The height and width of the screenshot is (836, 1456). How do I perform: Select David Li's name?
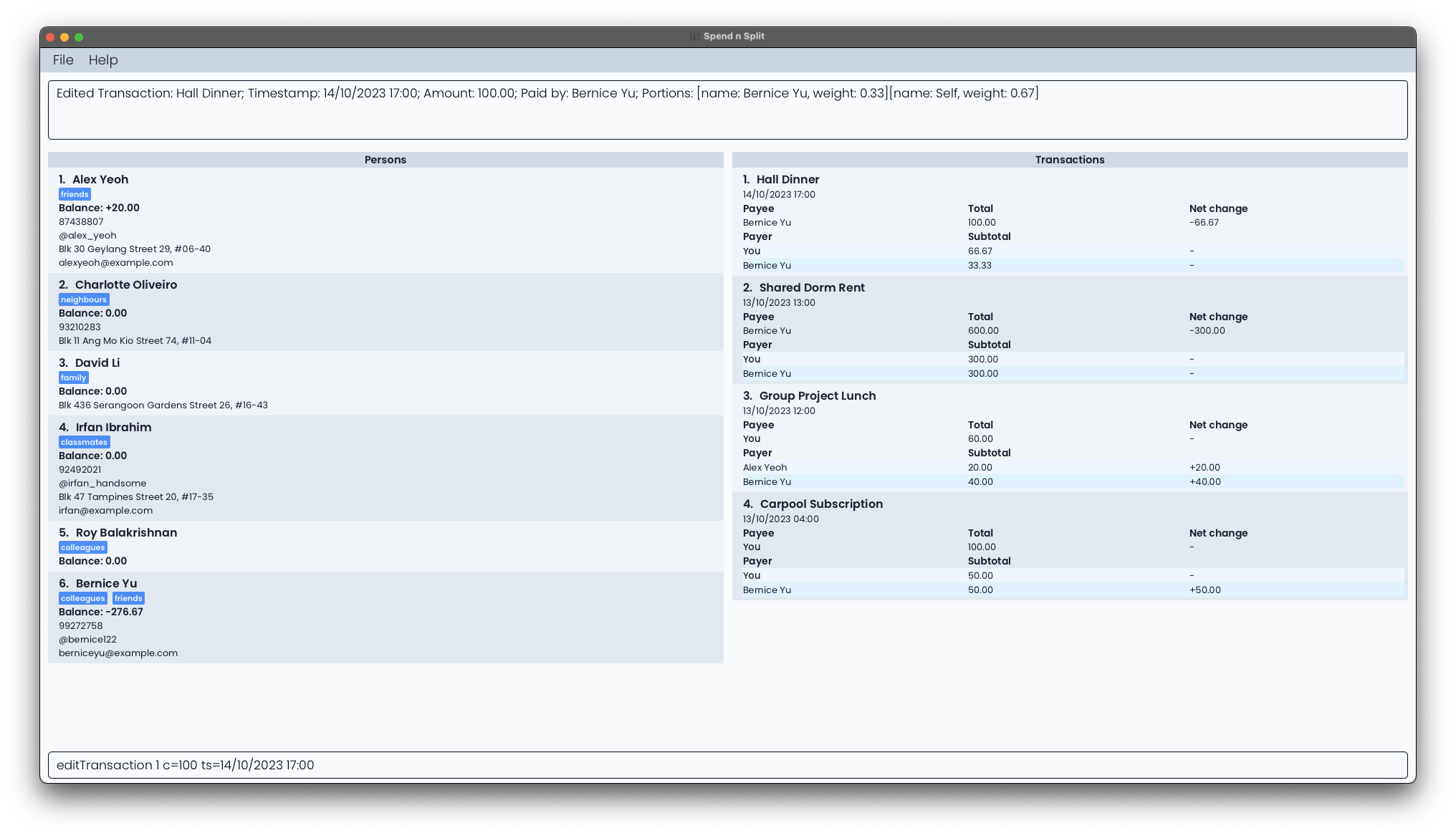pos(97,363)
